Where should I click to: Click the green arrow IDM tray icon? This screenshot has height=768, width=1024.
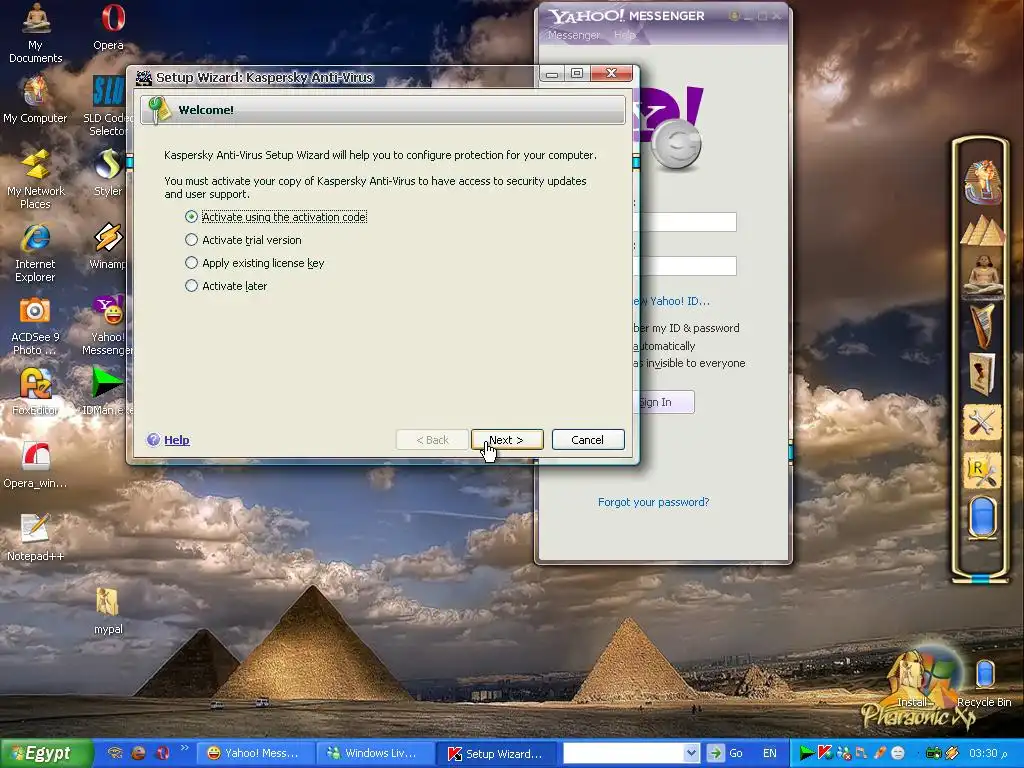coord(807,753)
